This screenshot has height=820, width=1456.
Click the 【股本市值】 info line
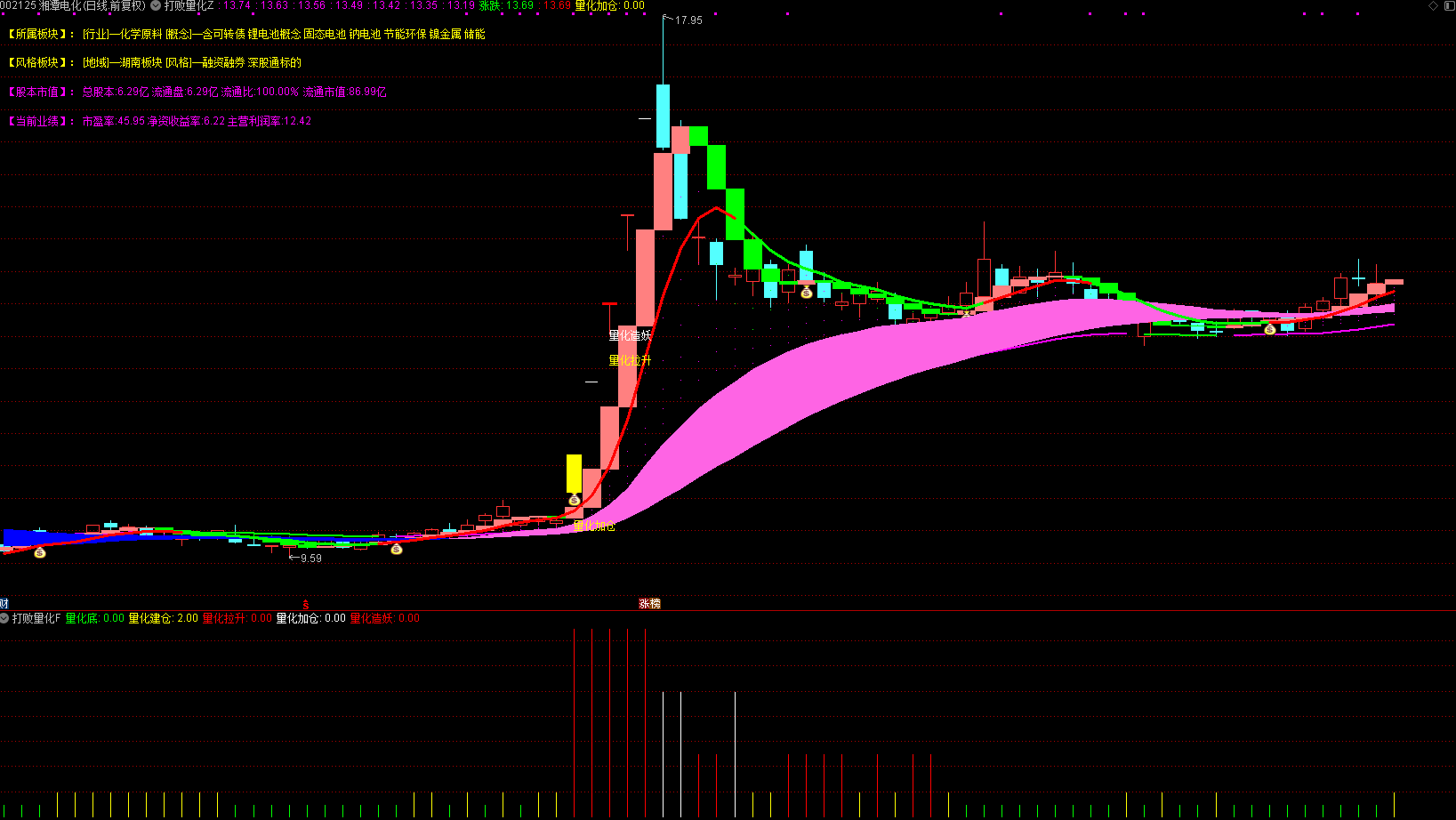pos(196,92)
